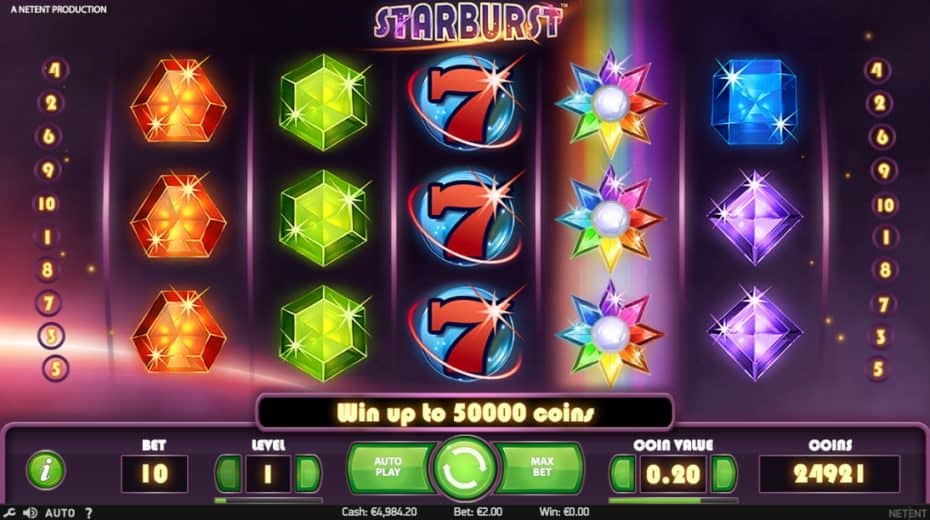Open the wrench settings icon
Image resolution: width=930 pixels, height=520 pixels.
pyautogui.click(x=9, y=513)
